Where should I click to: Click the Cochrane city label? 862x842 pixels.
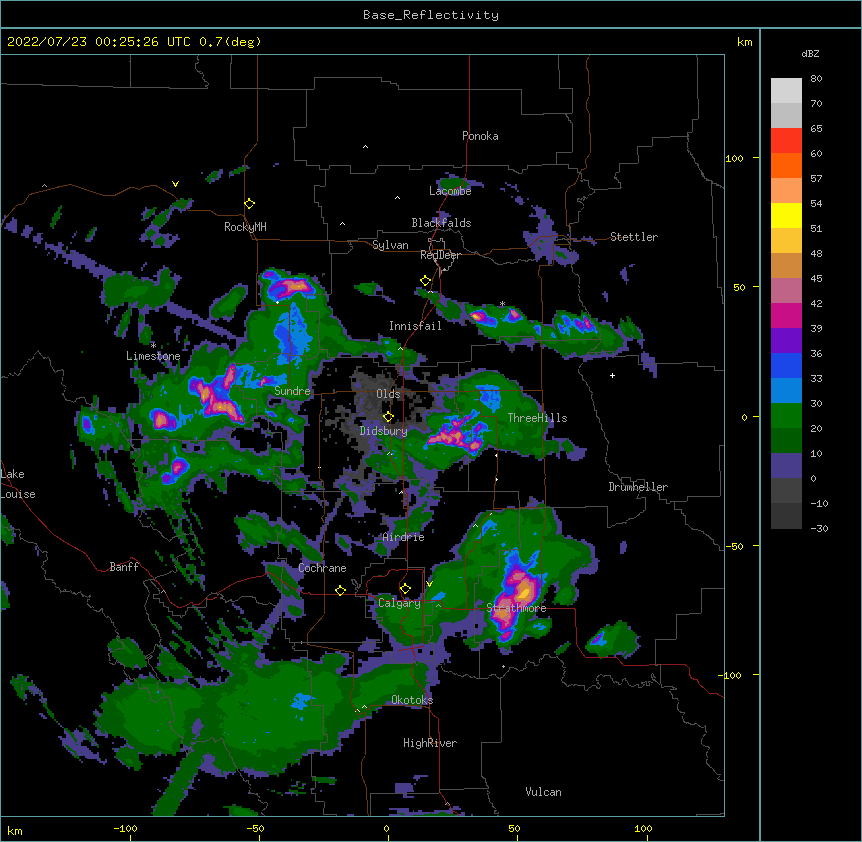[x=322, y=568]
